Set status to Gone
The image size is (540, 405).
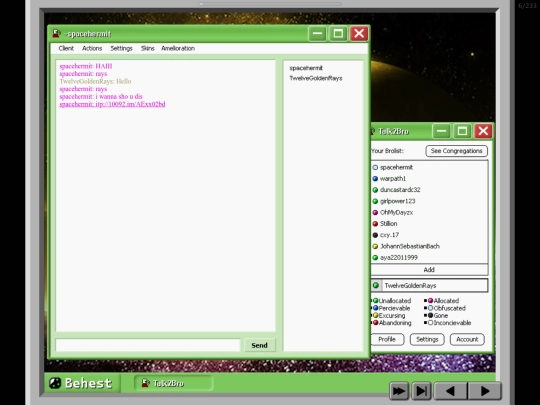pos(438,315)
